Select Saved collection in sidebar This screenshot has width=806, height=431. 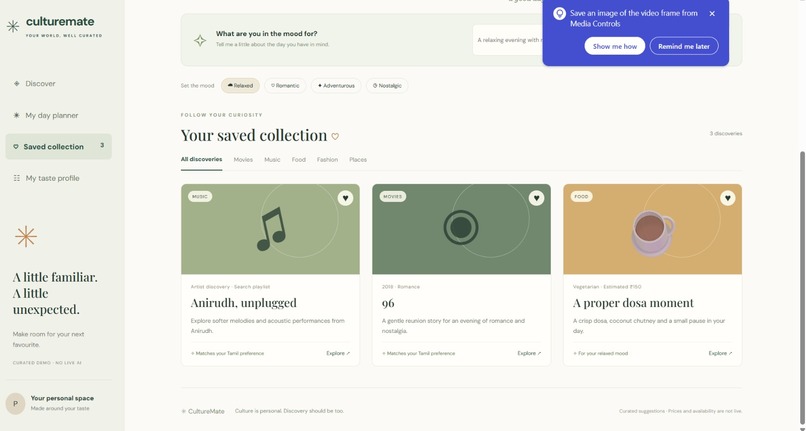pos(59,147)
